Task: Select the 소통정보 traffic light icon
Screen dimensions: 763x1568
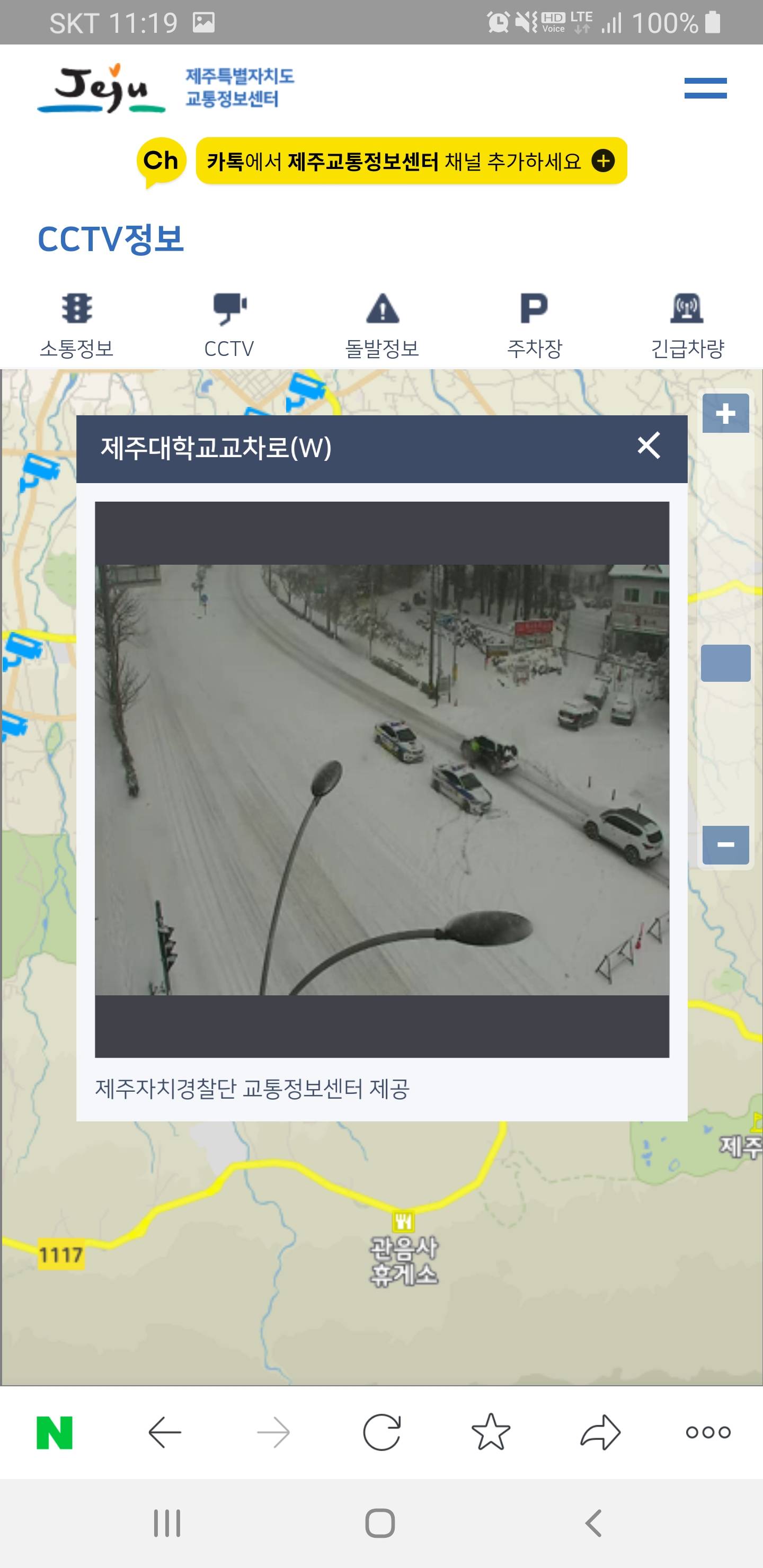Action: click(x=77, y=308)
